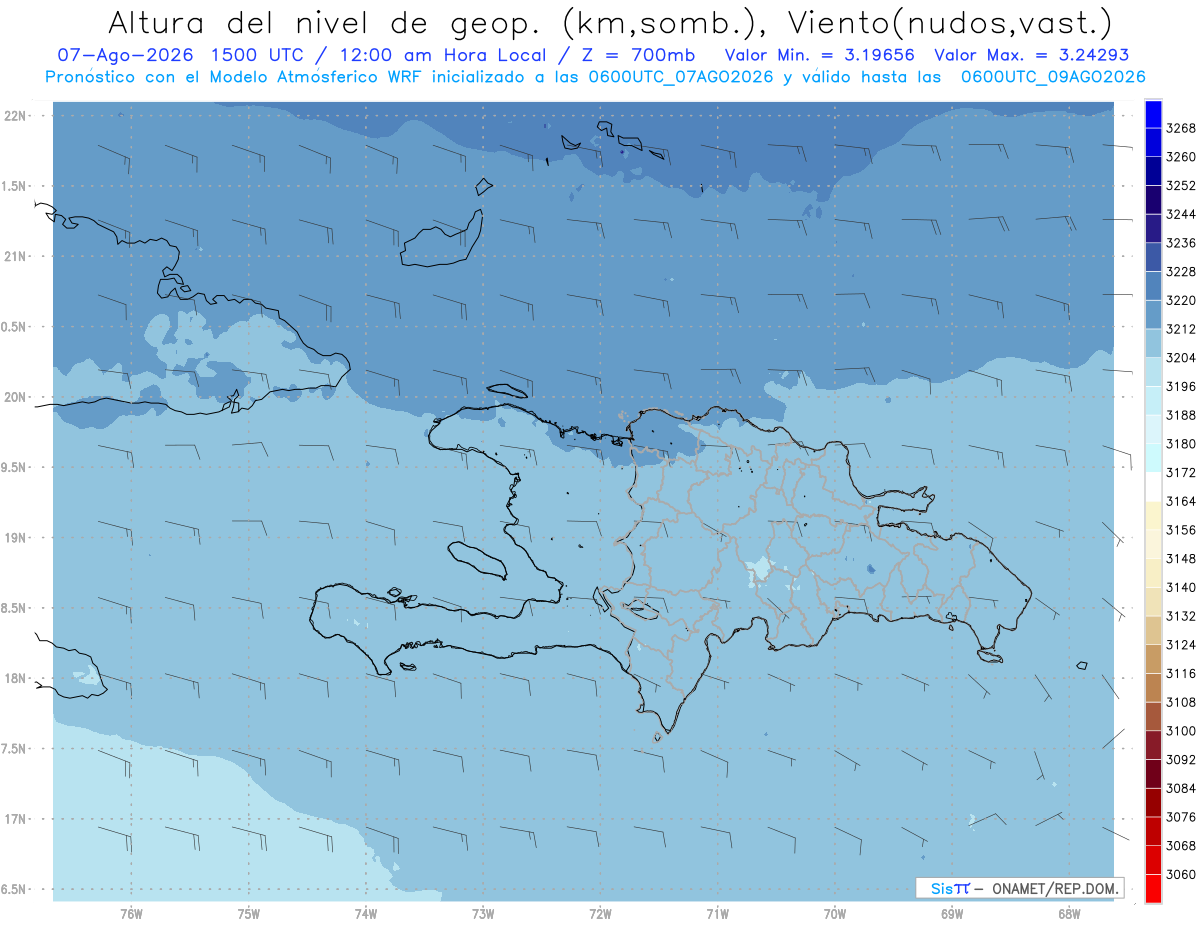
Task: Click the 22N latitude label
Action: [17, 116]
